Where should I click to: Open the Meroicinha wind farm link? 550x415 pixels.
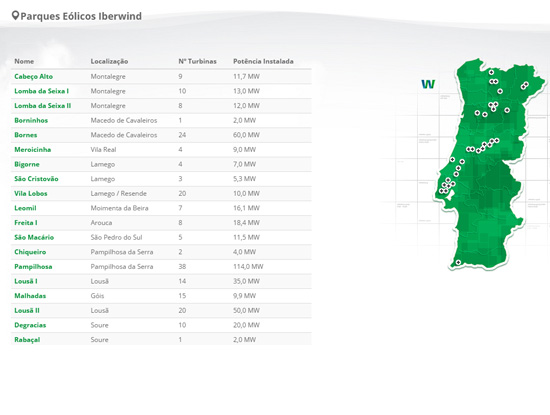pos(33,149)
